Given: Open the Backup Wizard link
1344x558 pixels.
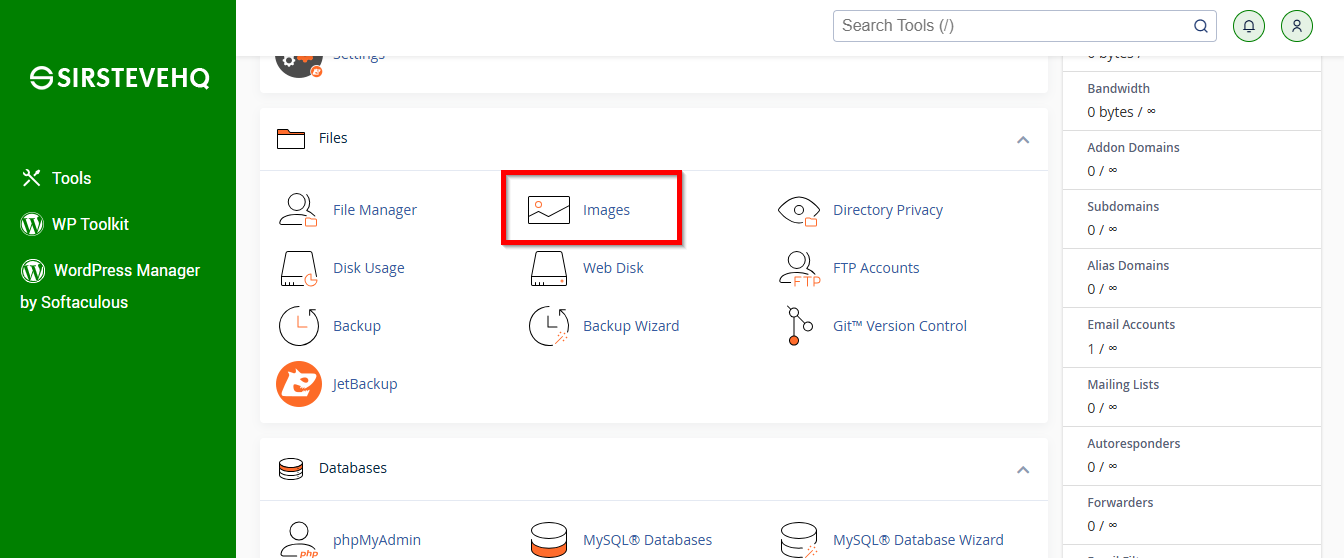Looking at the screenshot, I should point(631,326).
